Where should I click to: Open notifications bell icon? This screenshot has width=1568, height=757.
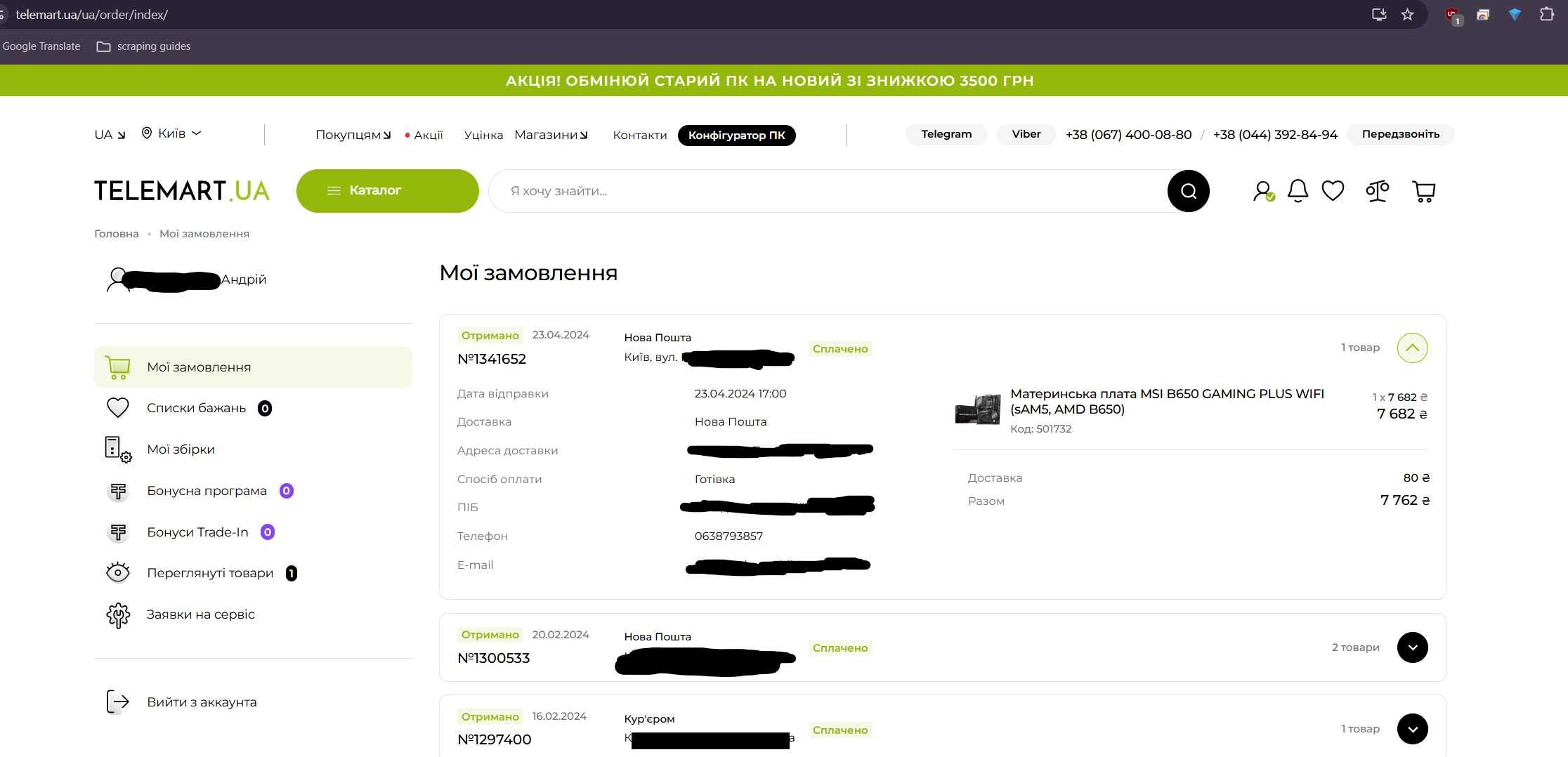click(1298, 191)
